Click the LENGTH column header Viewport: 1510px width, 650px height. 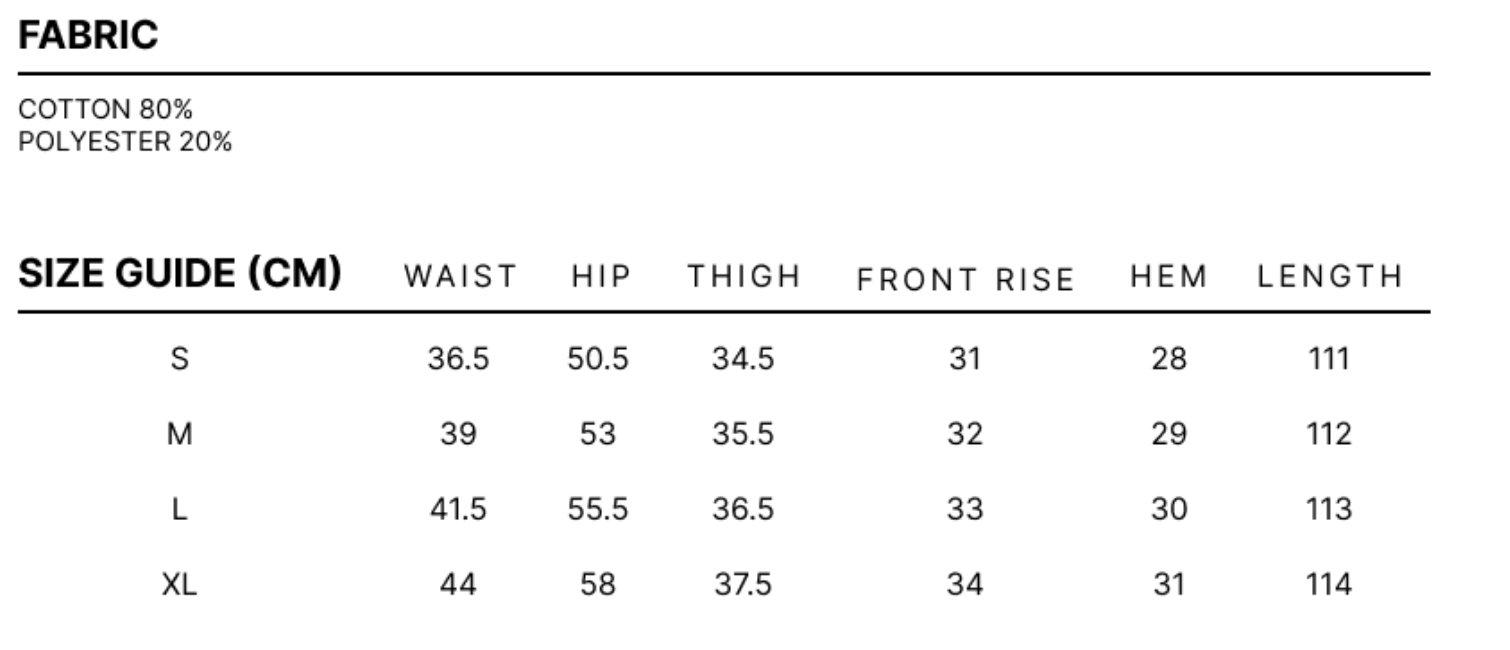coord(1330,276)
